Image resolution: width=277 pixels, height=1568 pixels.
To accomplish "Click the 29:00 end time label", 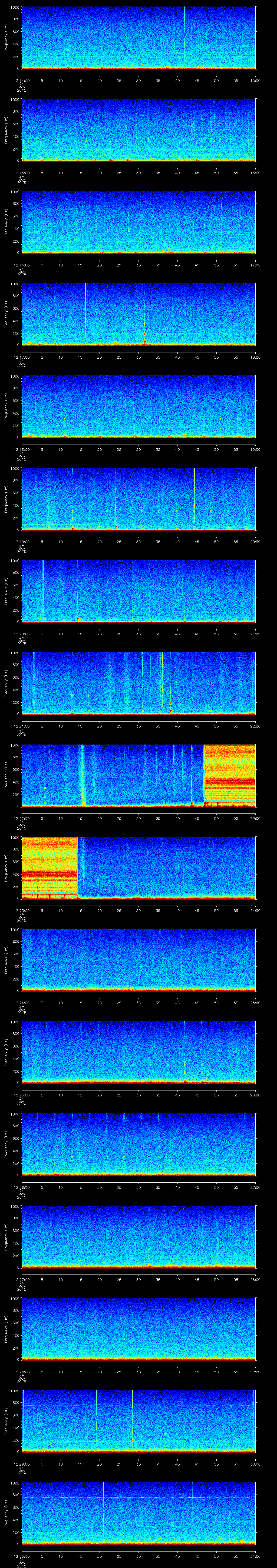I will pyautogui.click(x=255, y=1371).
